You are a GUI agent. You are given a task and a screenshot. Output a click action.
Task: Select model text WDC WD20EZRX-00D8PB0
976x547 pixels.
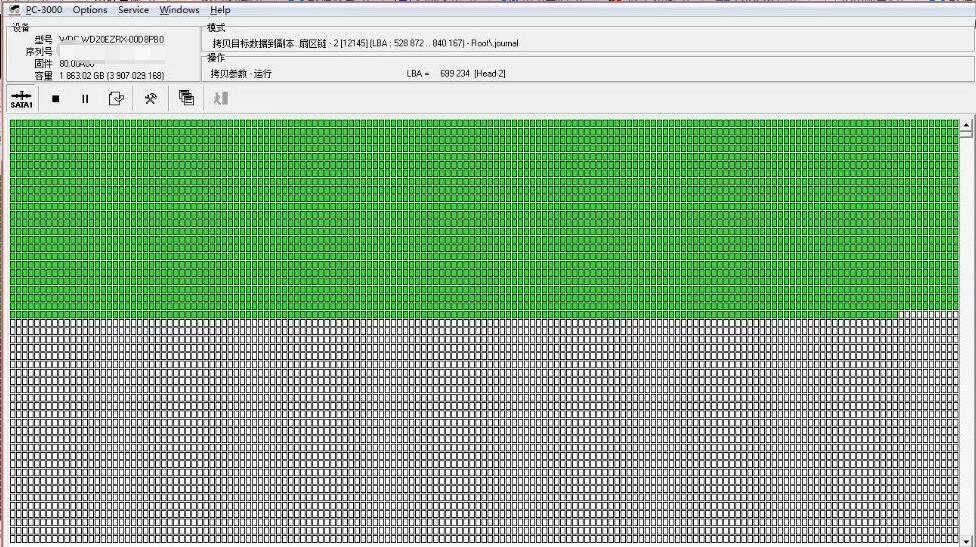[x=111, y=39]
